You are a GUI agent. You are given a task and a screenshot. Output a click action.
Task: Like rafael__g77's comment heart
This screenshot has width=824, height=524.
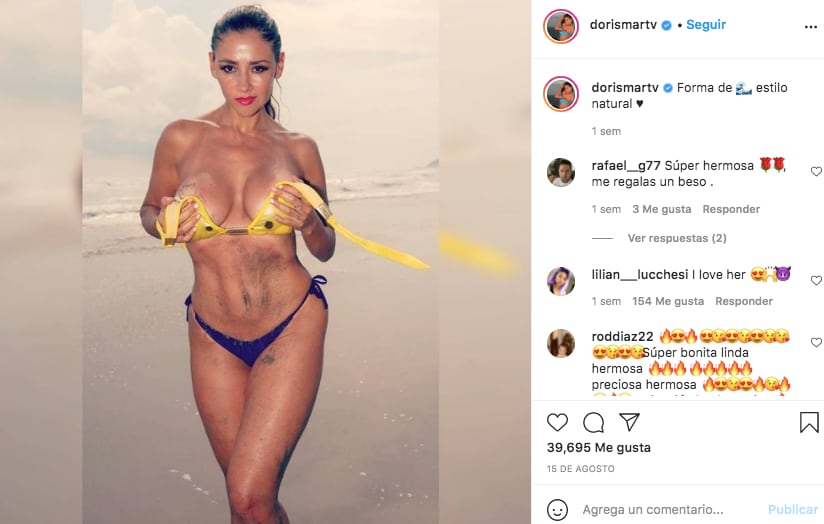pyautogui.click(x=816, y=171)
